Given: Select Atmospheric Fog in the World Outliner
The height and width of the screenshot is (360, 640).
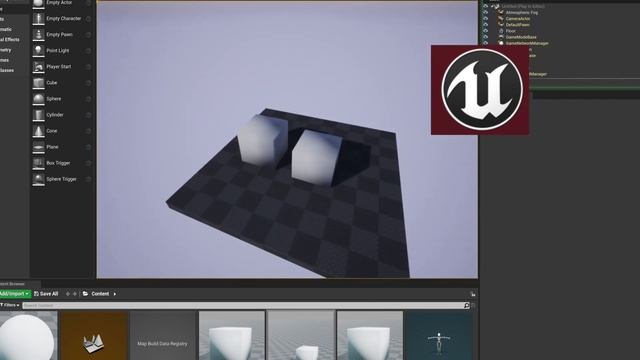Looking at the screenshot, I should 522,13.
